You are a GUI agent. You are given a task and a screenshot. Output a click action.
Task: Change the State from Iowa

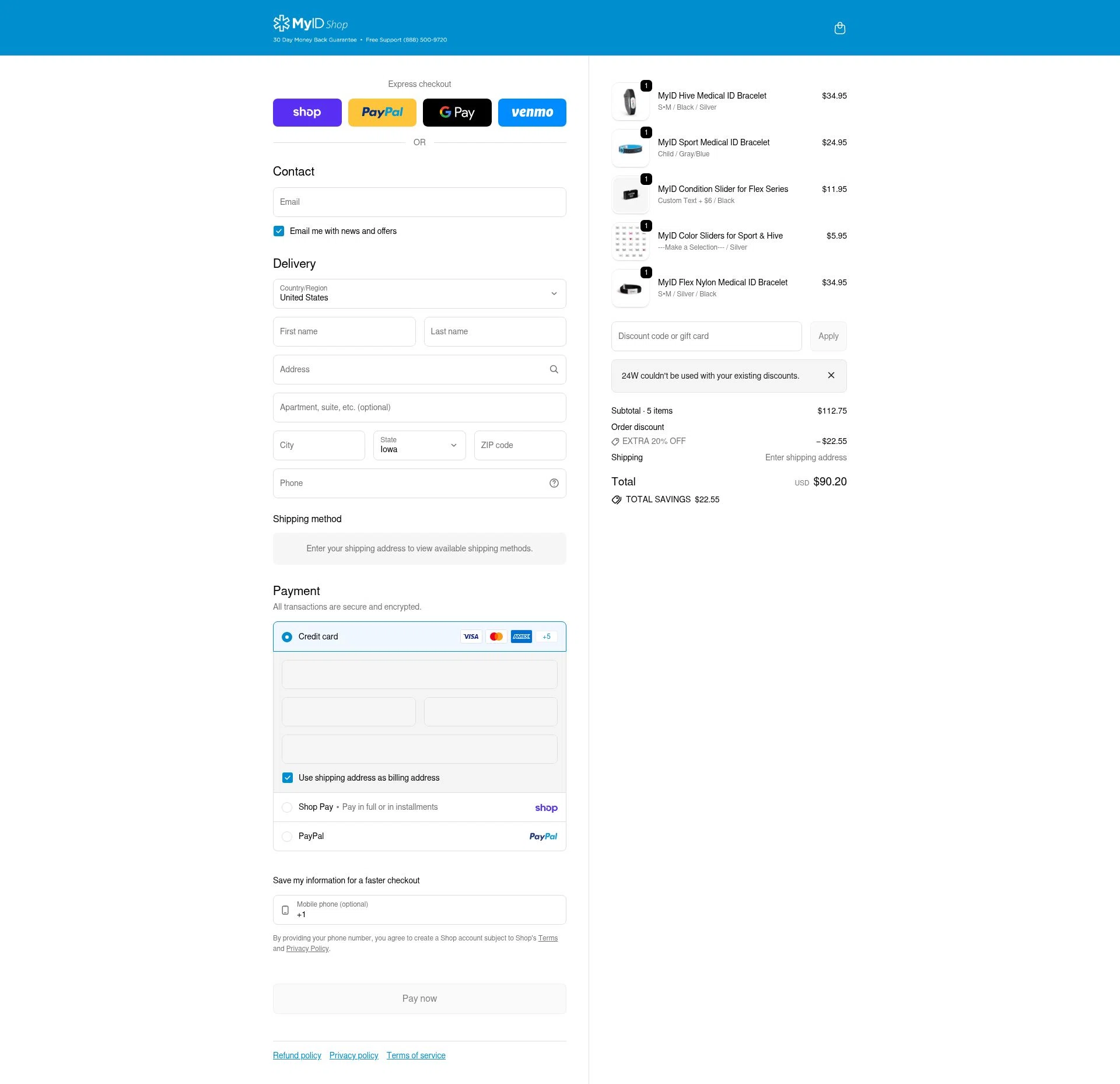pos(419,445)
